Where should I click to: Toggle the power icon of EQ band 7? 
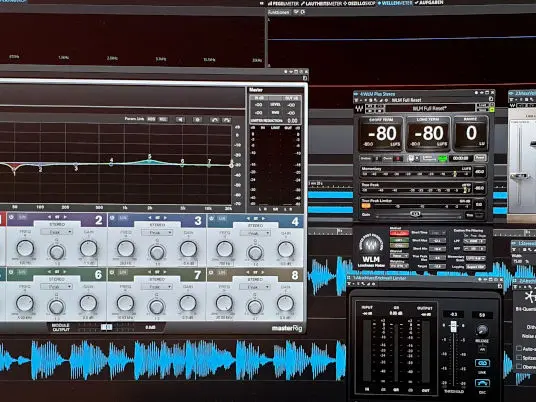[112, 272]
